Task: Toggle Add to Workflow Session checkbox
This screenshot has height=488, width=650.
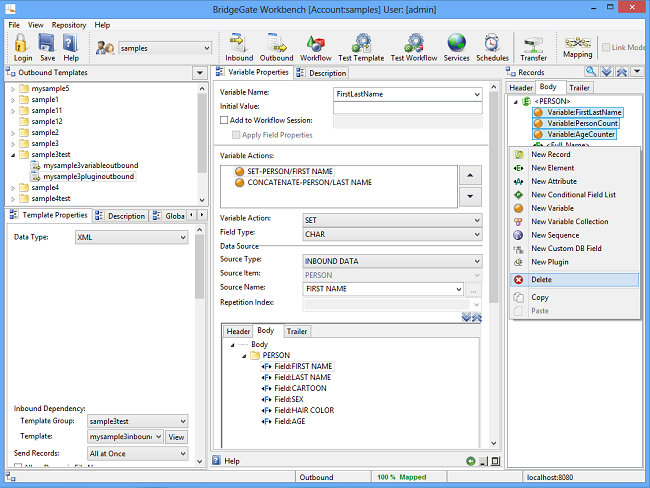Action: pyautogui.click(x=224, y=120)
